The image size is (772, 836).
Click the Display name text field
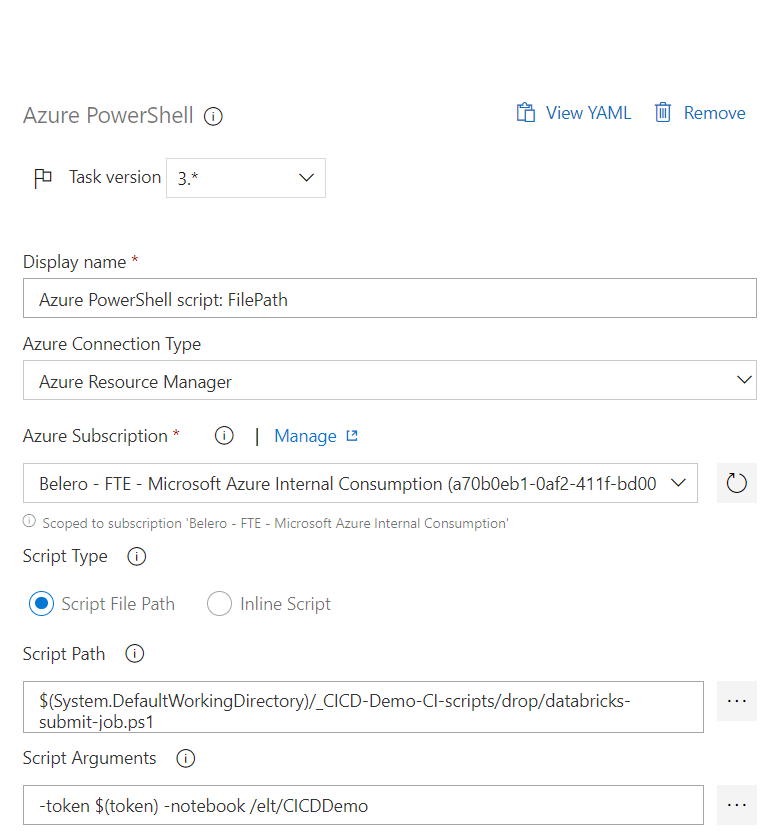click(x=390, y=298)
